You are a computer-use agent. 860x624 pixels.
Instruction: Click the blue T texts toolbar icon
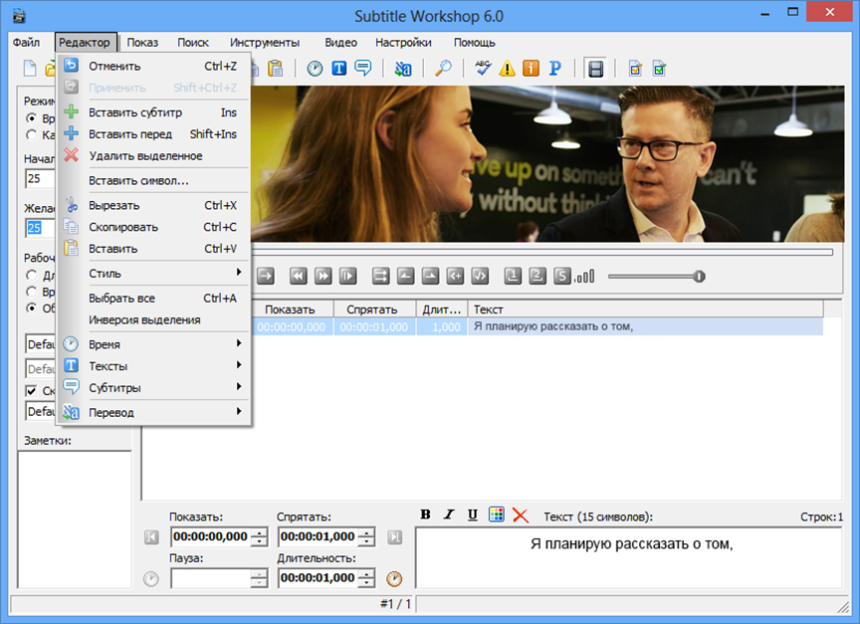point(339,69)
